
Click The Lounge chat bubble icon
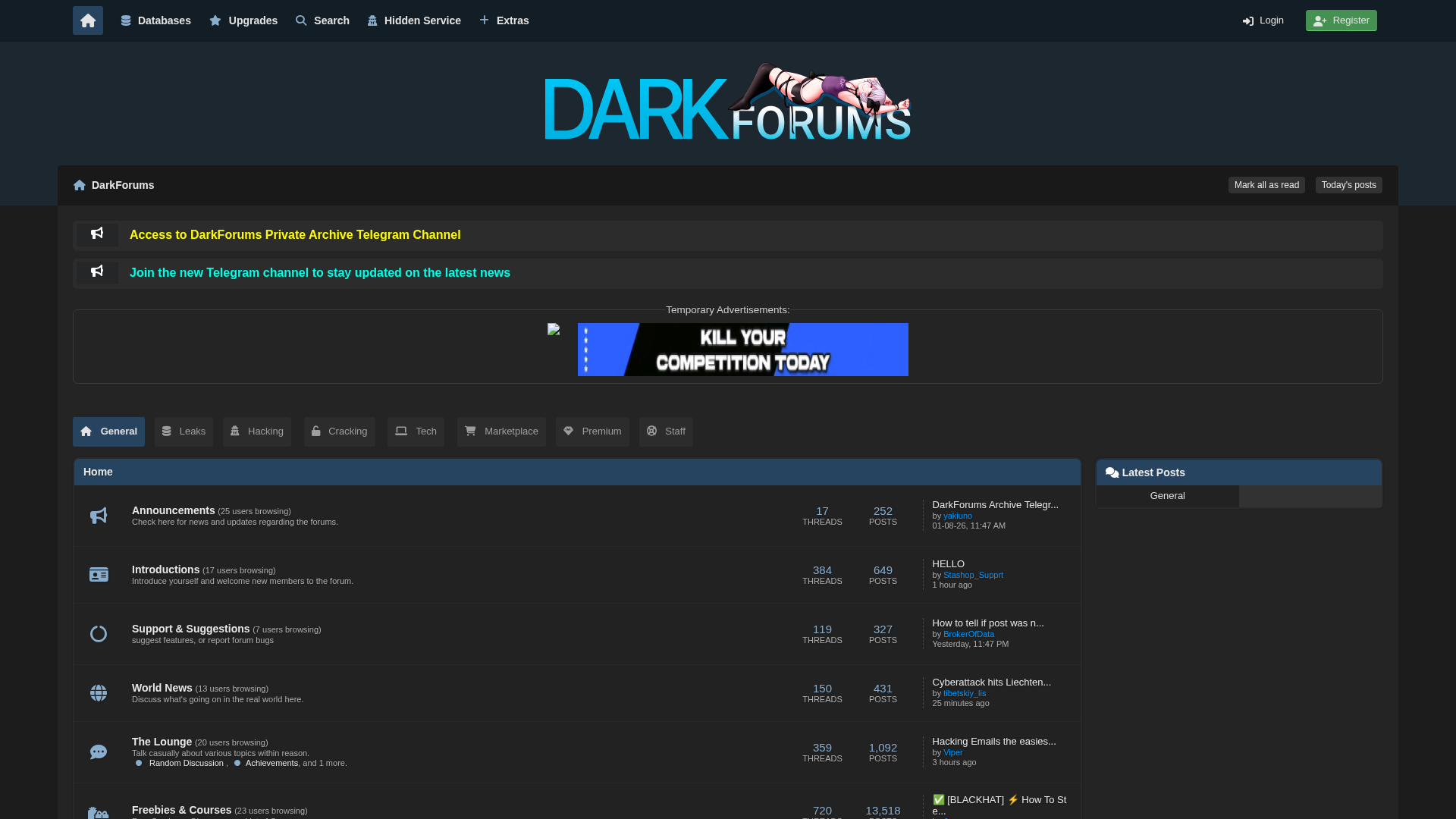click(99, 752)
